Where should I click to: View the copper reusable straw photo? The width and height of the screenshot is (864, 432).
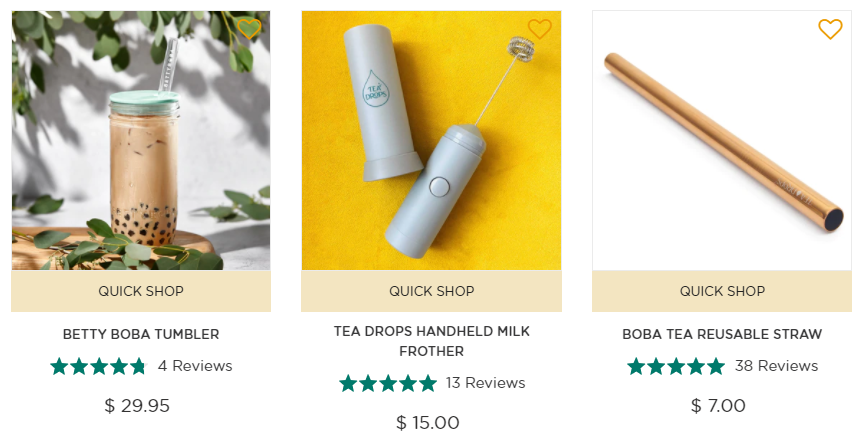click(x=722, y=141)
